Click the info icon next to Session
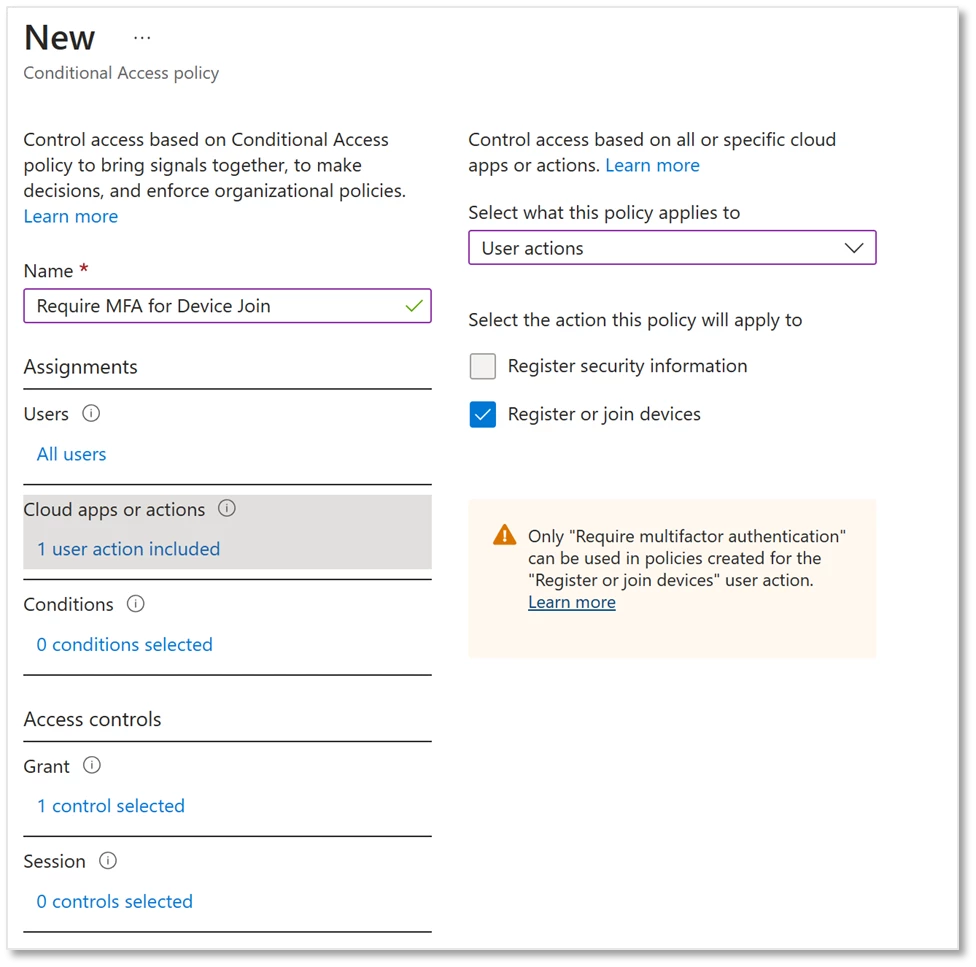Image resolution: width=976 pixels, height=967 pixels. [107, 860]
